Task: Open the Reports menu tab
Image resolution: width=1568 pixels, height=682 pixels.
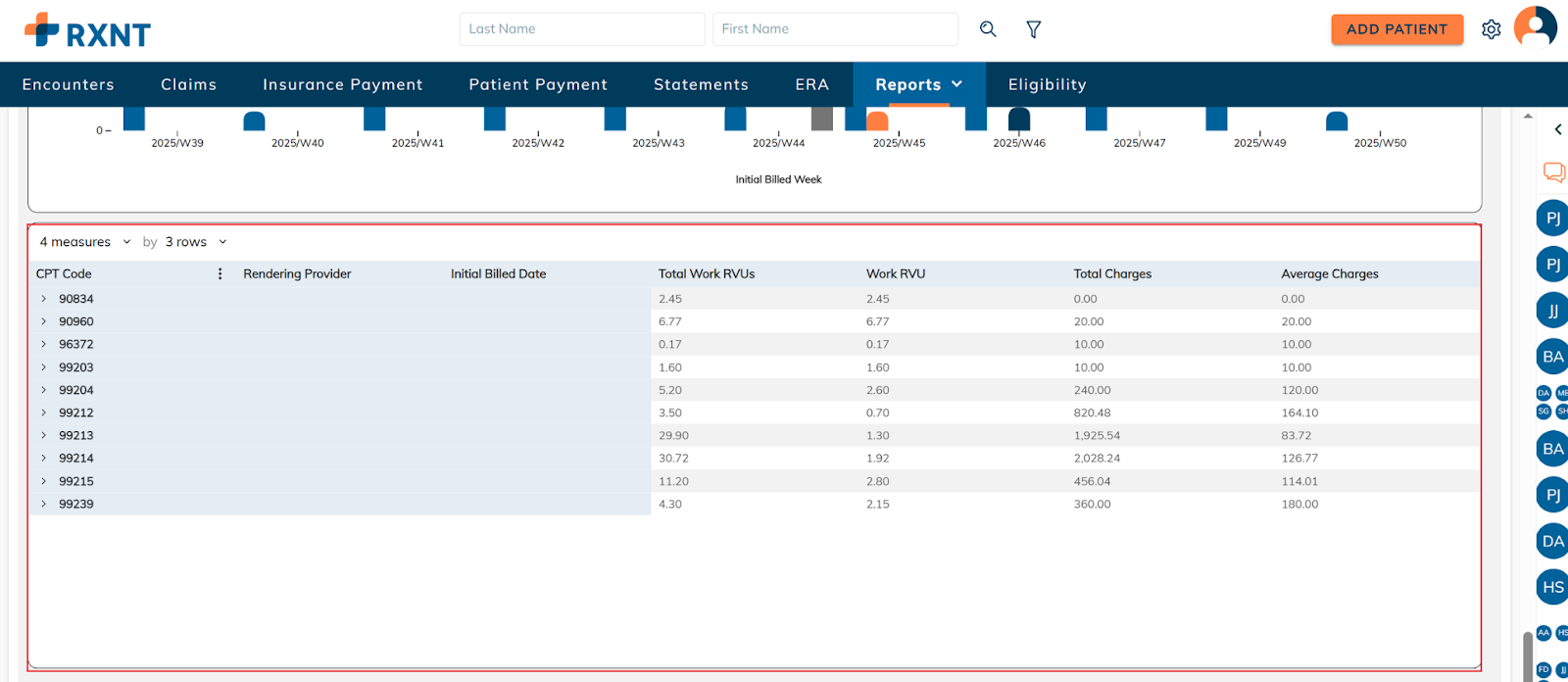Action: [918, 85]
